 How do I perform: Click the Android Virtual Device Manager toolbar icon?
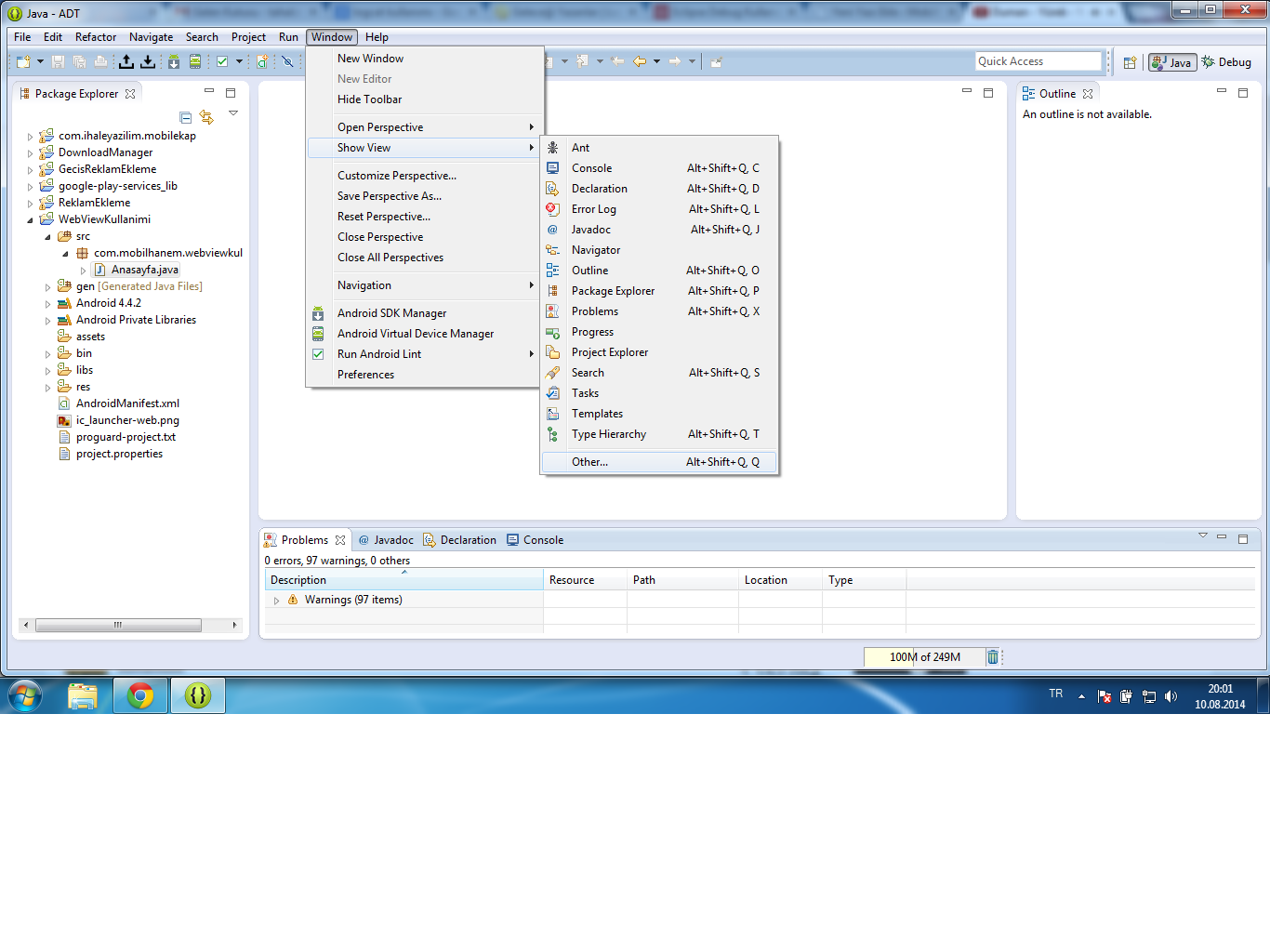point(195,61)
